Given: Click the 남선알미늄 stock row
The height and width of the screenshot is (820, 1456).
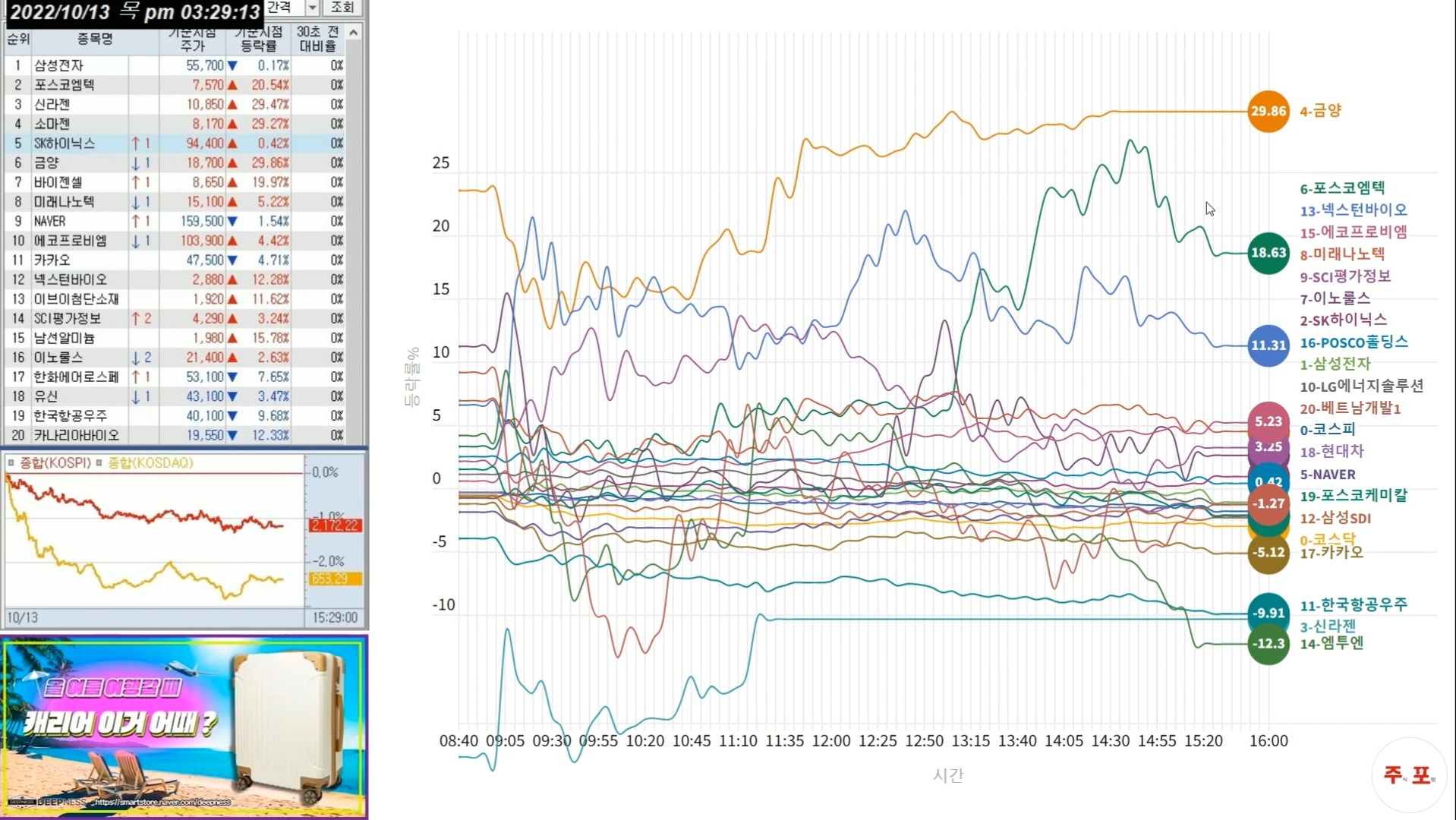Looking at the screenshot, I should coord(175,338).
